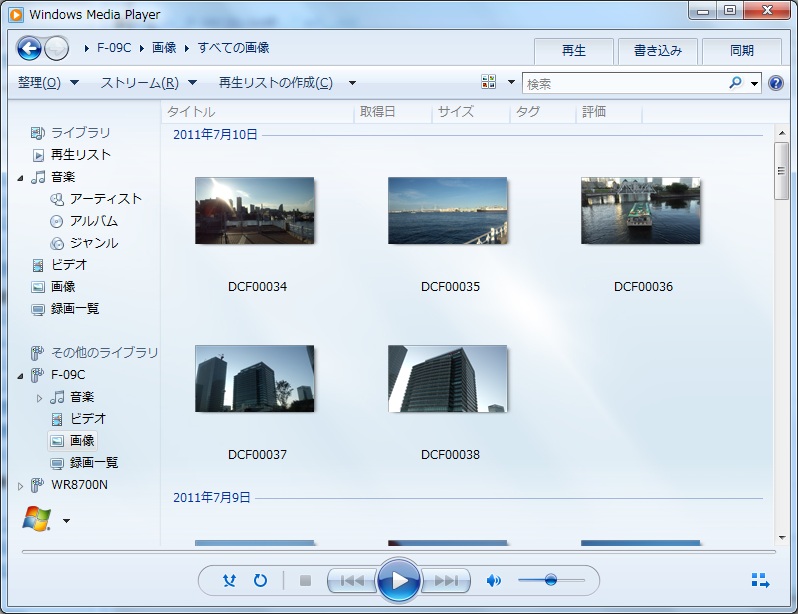
Task: Click the 2011年7月9日 group header
Action: (212, 498)
